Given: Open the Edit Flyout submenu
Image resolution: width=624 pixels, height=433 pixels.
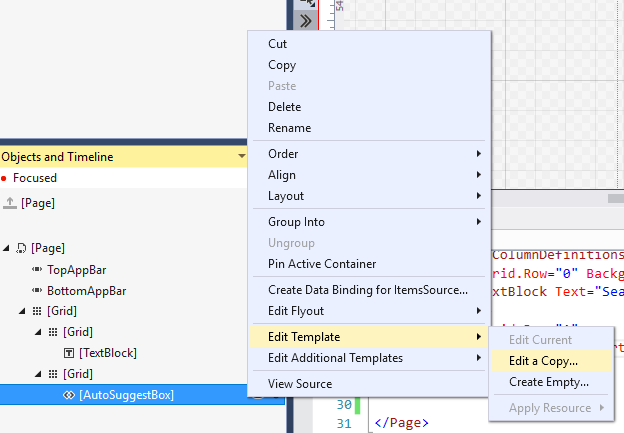Looking at the screenshot, I should (x=369, y=311).
